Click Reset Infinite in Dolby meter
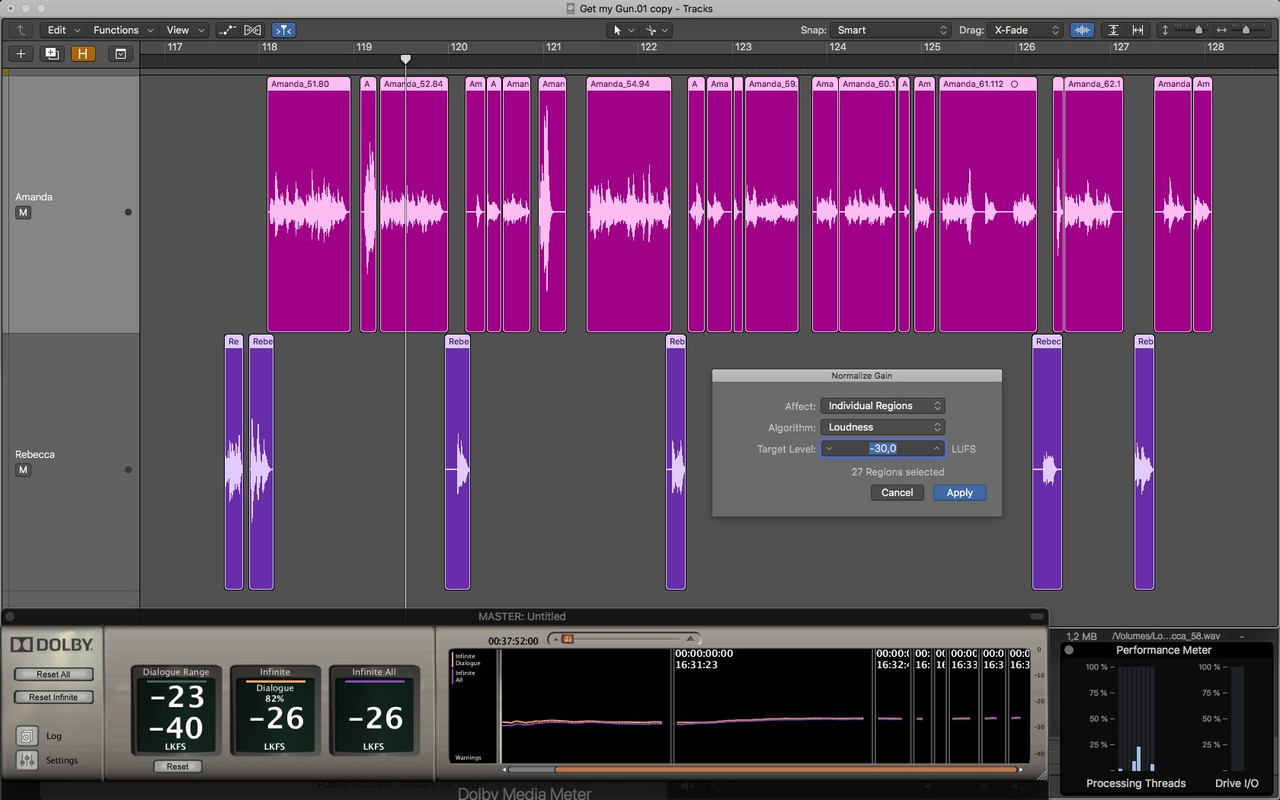The image size is (1280, 800). coord(53,697)
